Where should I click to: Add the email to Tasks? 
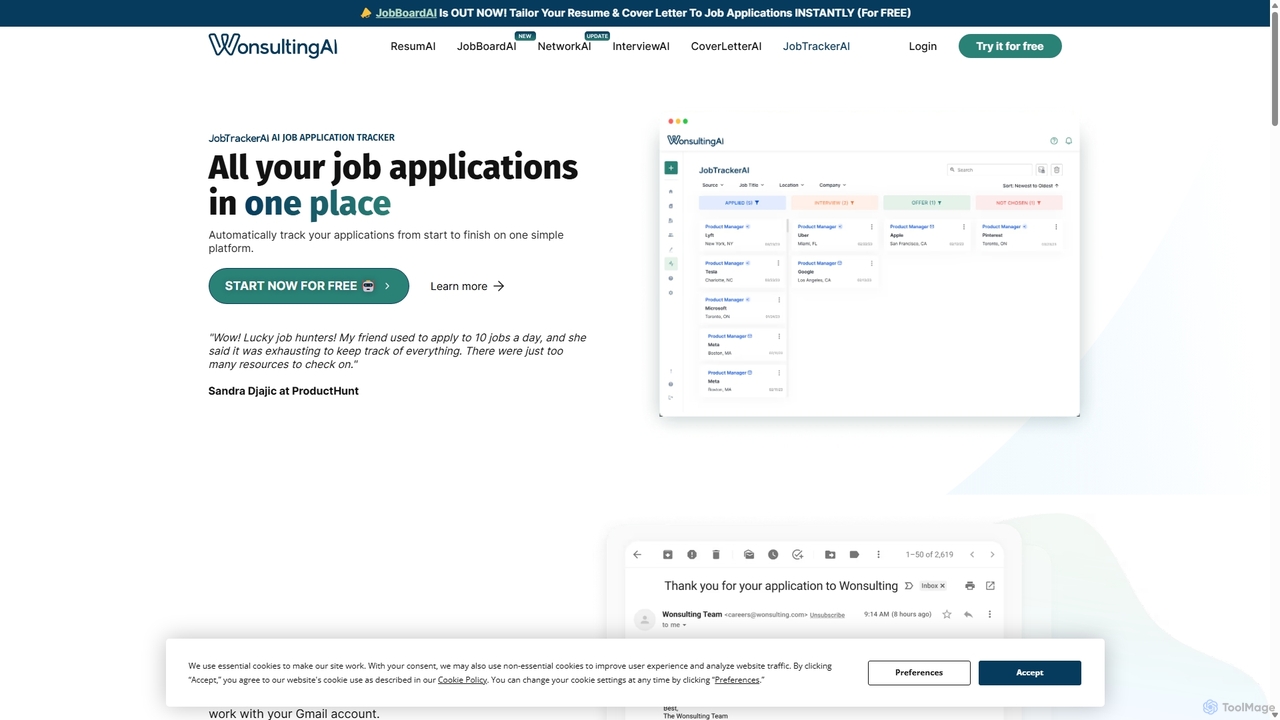[x=797, y=554]
